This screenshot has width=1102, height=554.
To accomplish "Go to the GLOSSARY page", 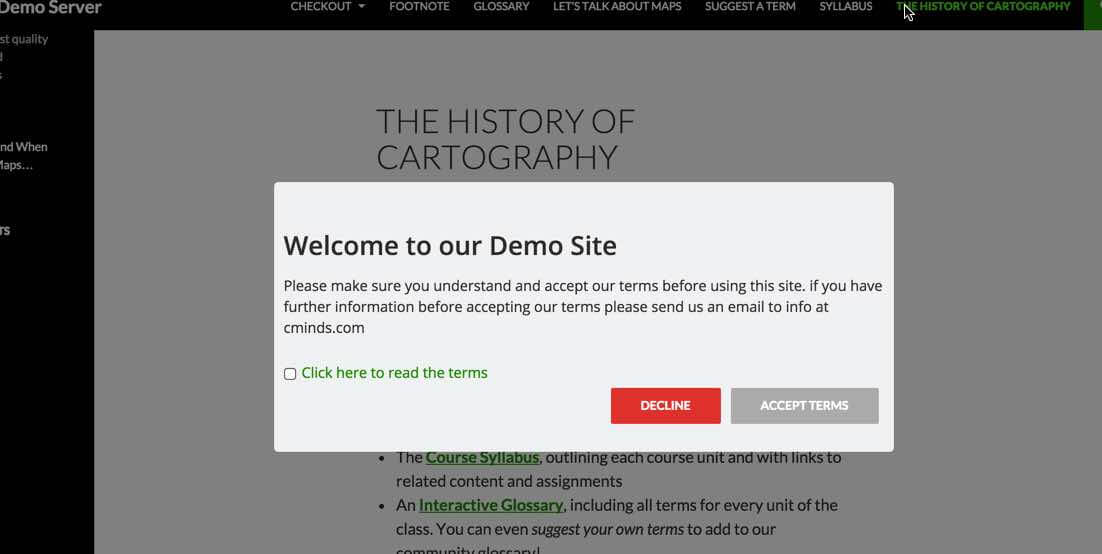I will click(501, 7).
